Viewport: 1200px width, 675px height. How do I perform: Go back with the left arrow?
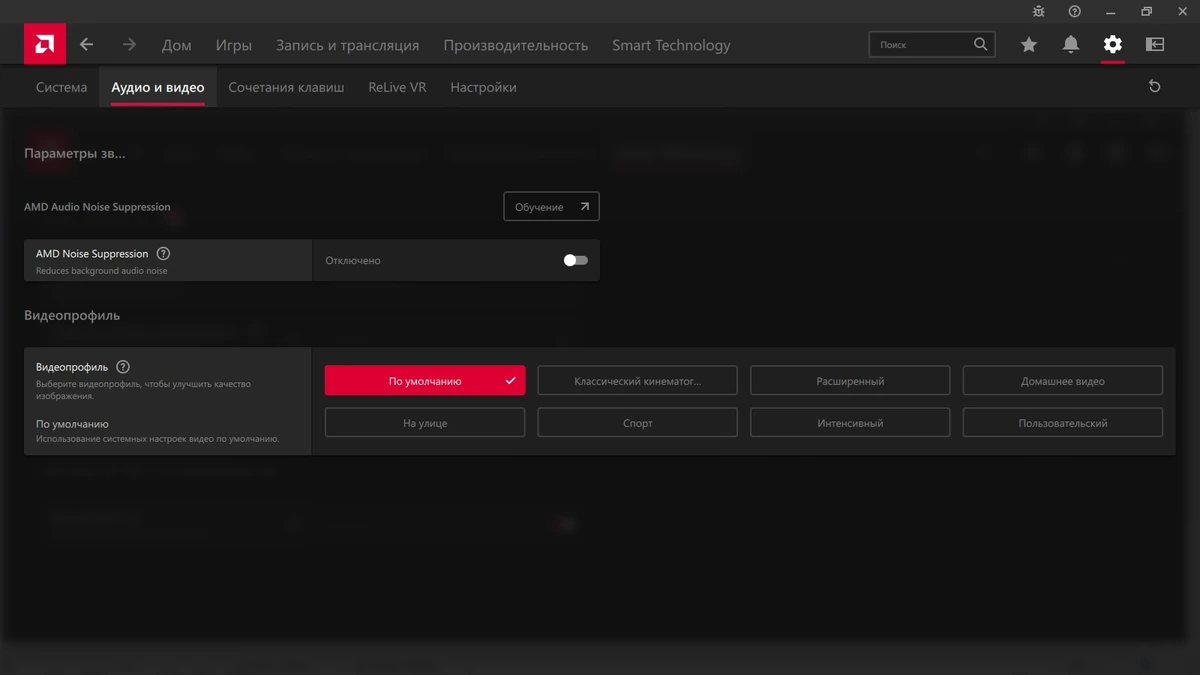[x=87, y=45]
